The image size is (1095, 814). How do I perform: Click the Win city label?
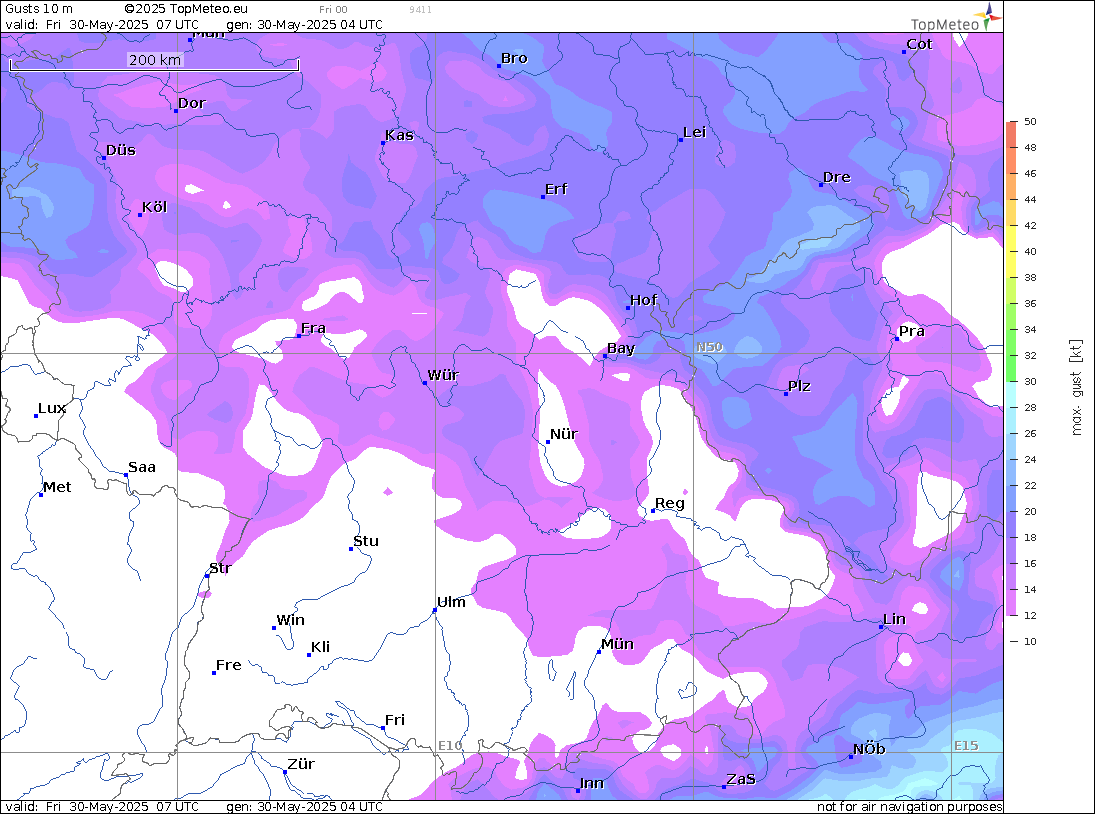click(x=291, y=620)
